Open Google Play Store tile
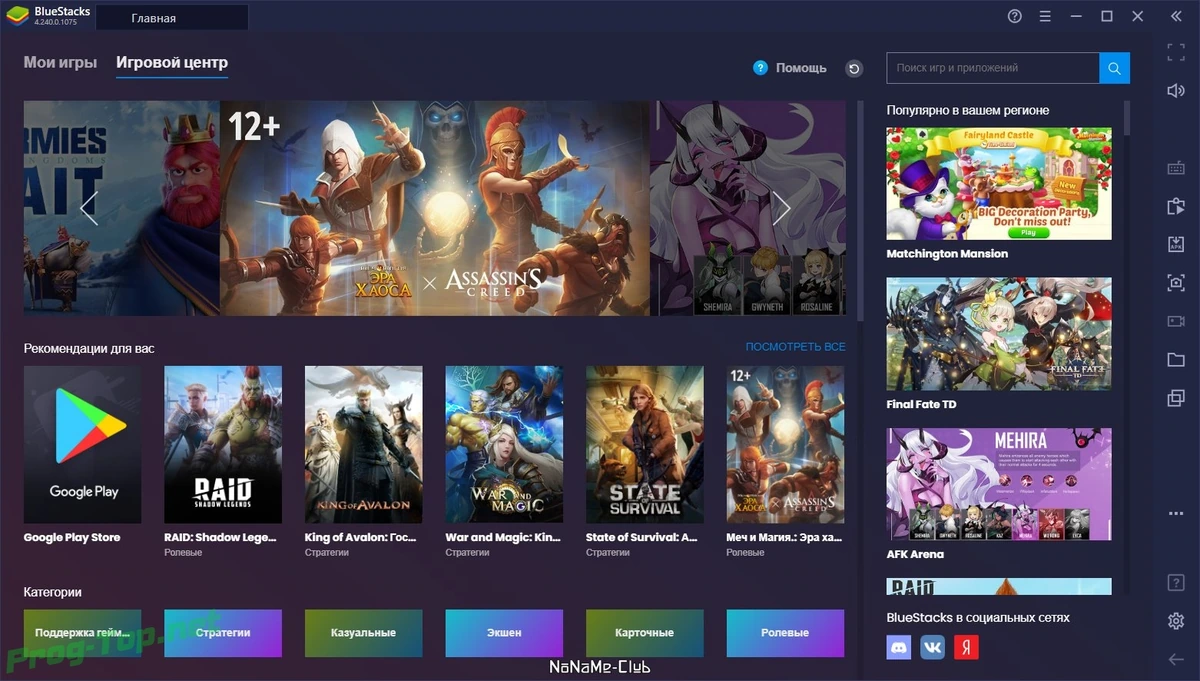Image resolution: width=1200 pixels, height=681 pixels. (83, 444)
